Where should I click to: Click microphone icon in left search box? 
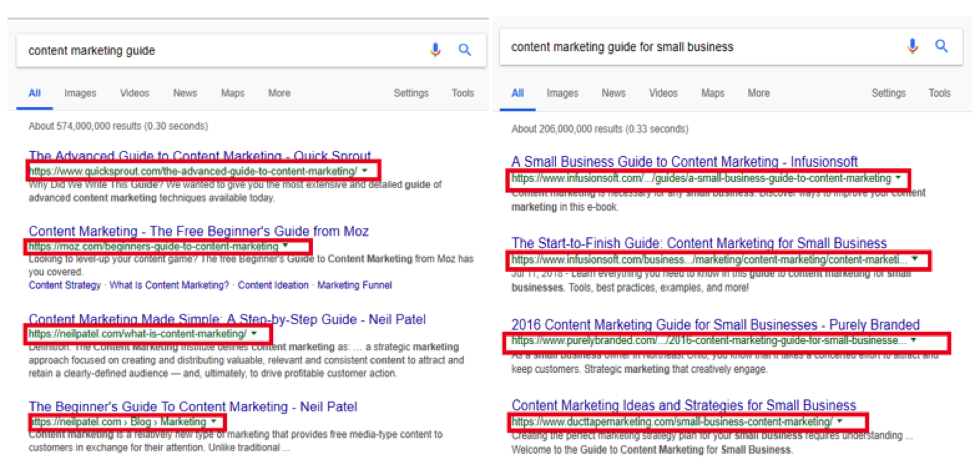click(x=435, y=50)
